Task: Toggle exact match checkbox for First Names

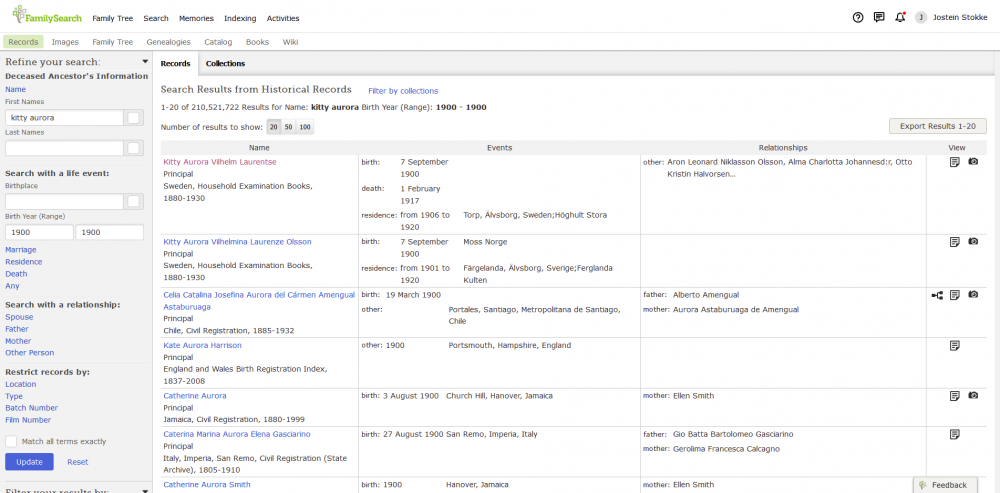Action: 134,118
